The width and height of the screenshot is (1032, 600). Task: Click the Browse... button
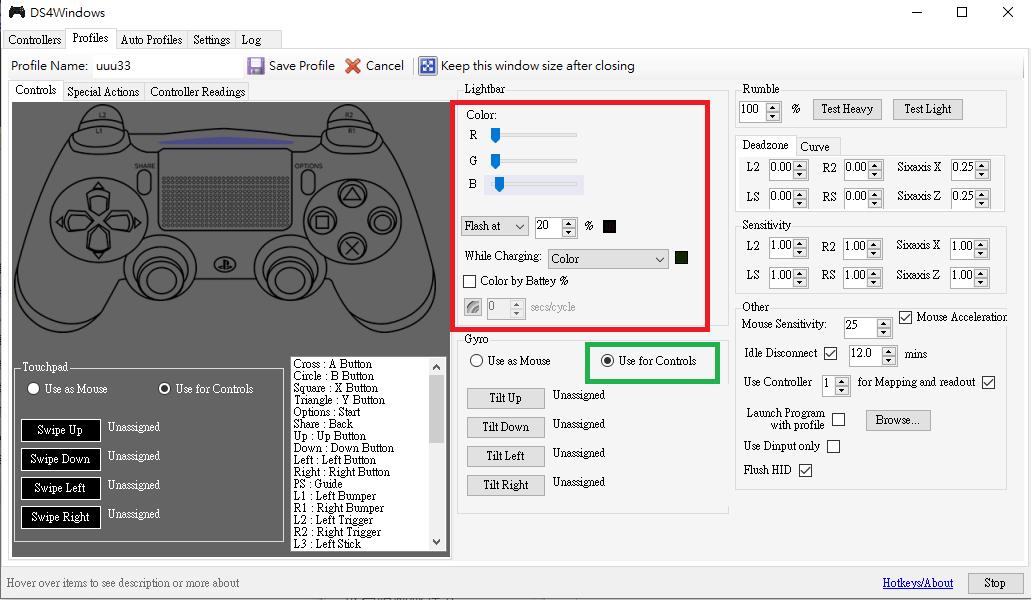point(898,420)
